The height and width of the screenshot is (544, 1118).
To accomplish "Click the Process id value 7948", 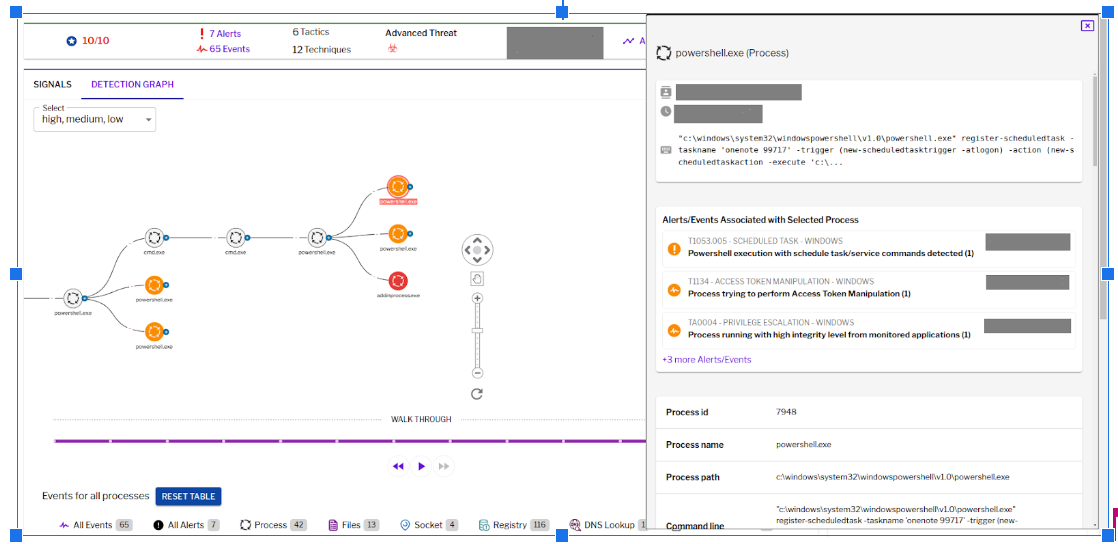I will pyautogui.click(x=786, y=412).
